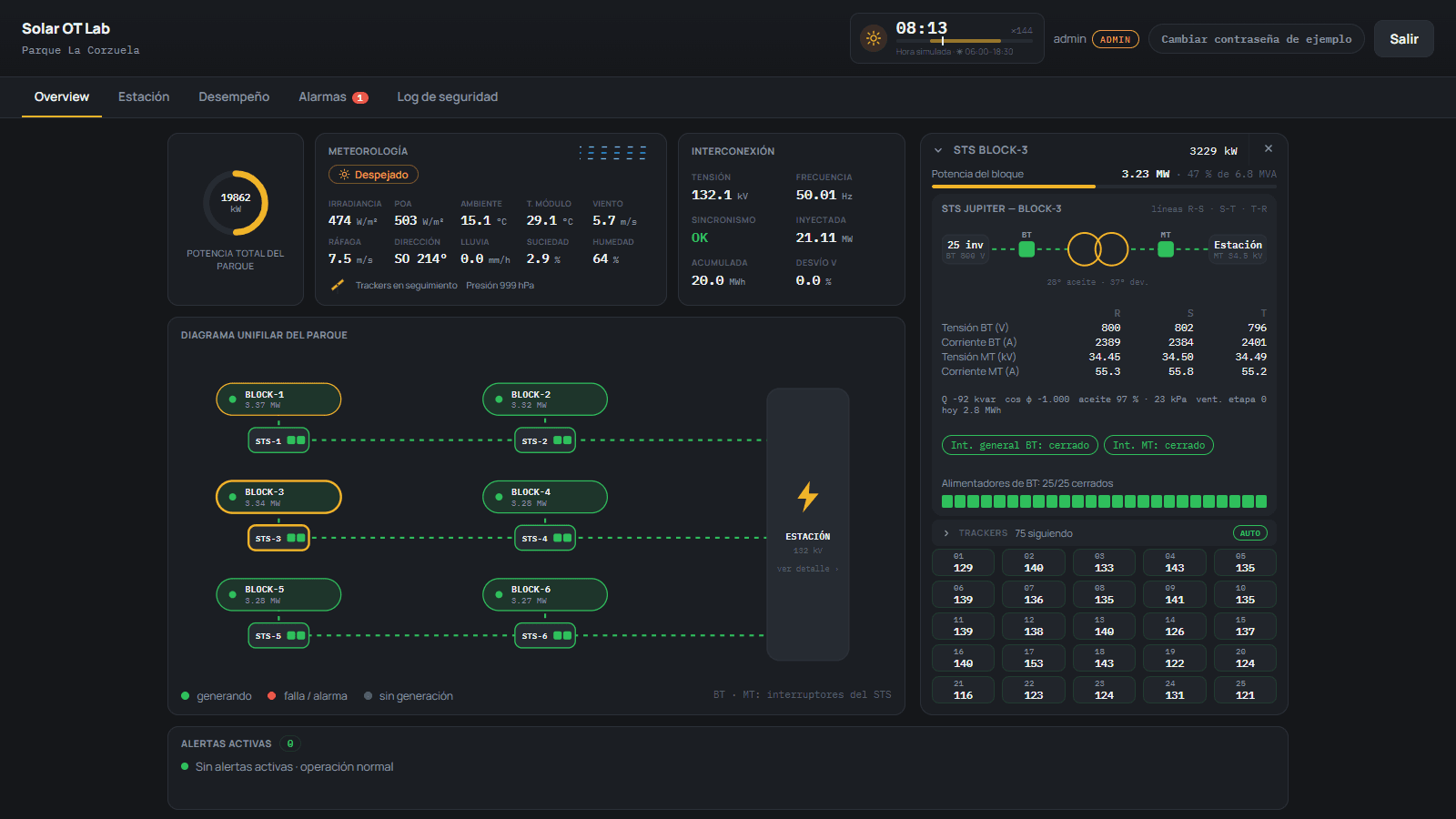Toggle the Int. general BT breaker chip
Viewport: 1456px width, 819px height.
(x=1020, y=445)
